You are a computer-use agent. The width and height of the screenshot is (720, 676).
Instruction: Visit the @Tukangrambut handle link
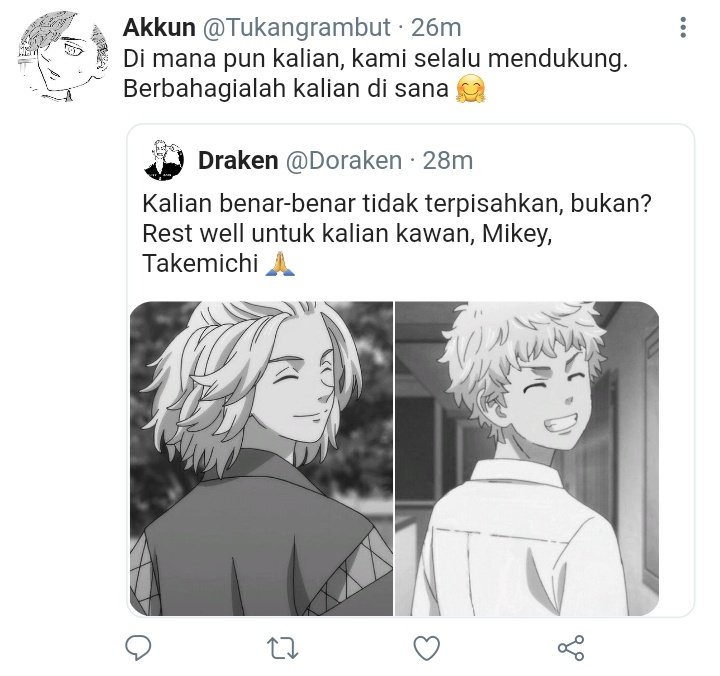pos(296,28)
